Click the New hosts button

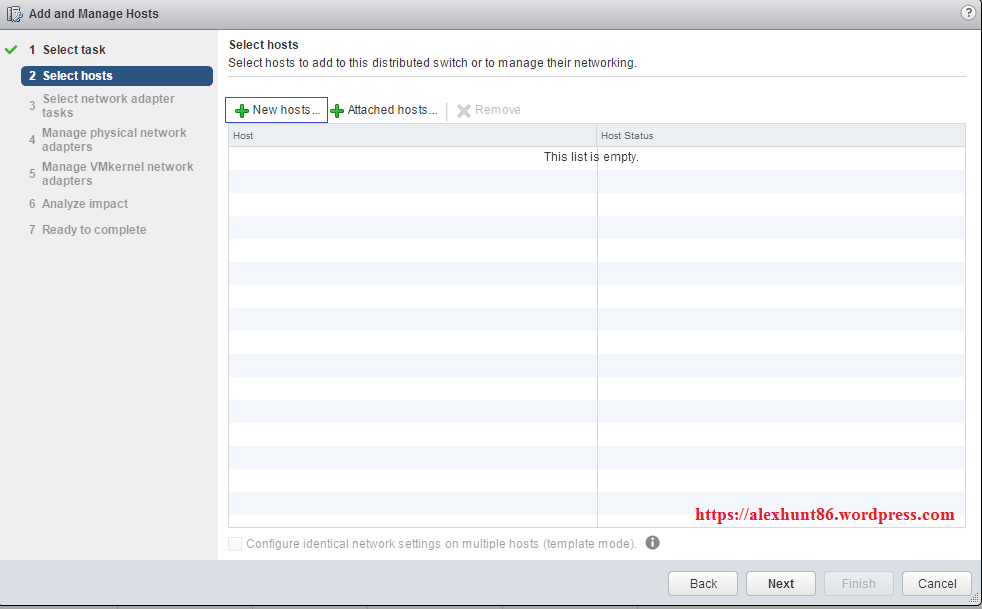click(x=276, y=110)
